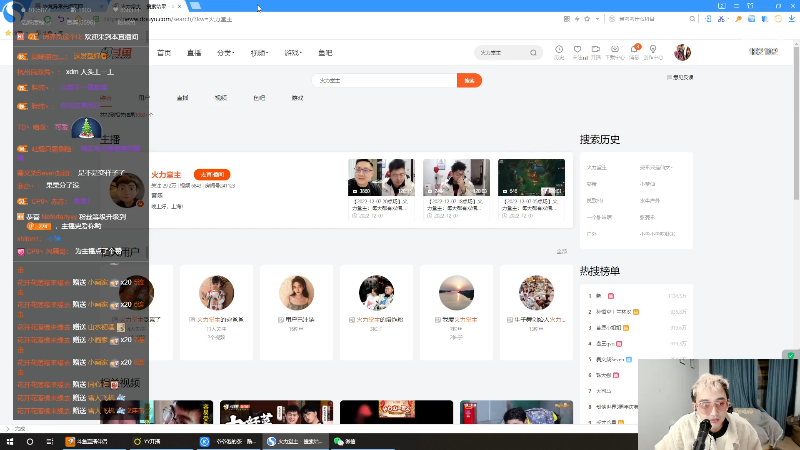Open user card with woman portrait avatar
Image resolution: width=800 pixels, height=450 pixels.
[296, 312]
